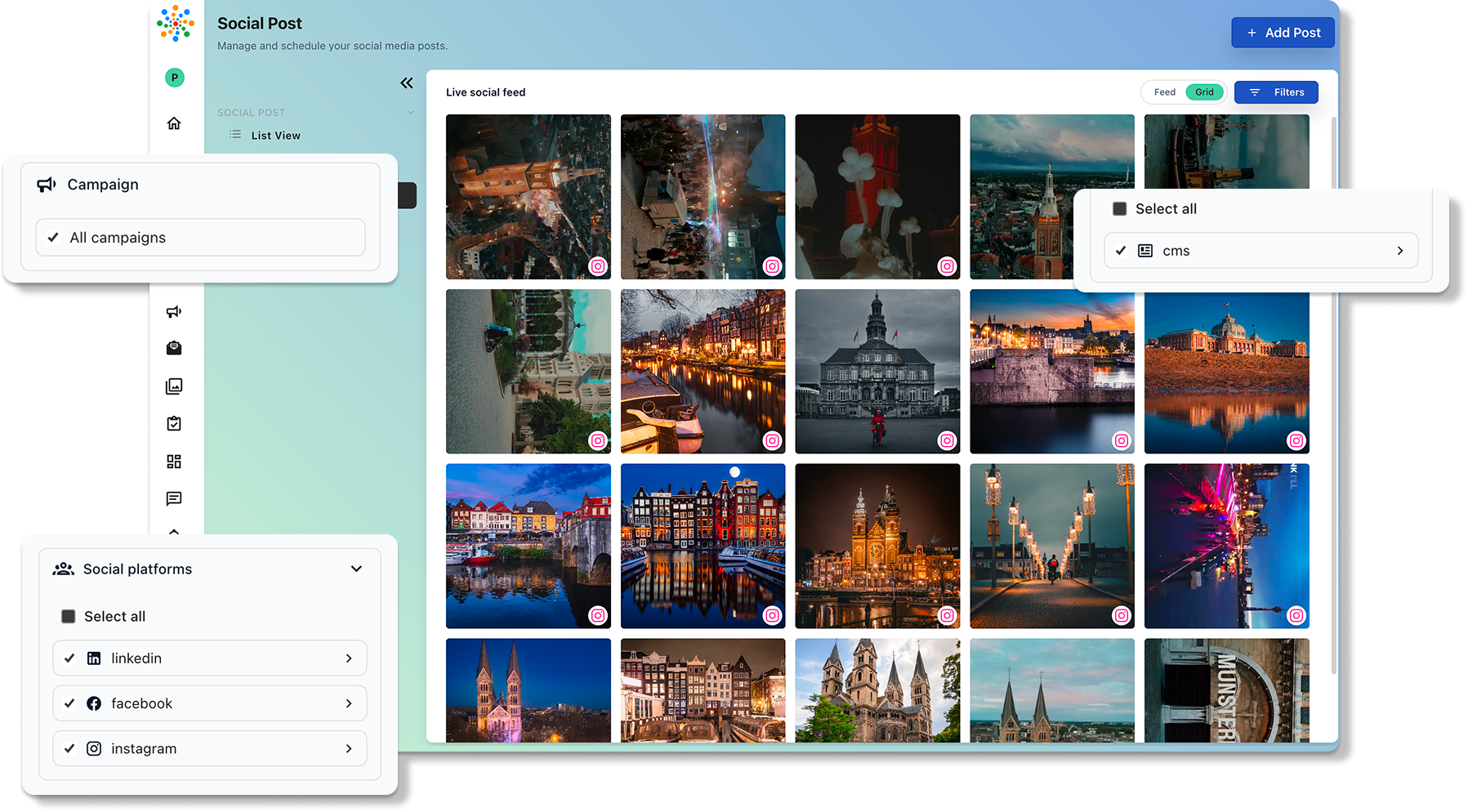The image size is (1468, 812).
Task: Open the dashboard widgets icon in sidebar
Action: point(174,462)
